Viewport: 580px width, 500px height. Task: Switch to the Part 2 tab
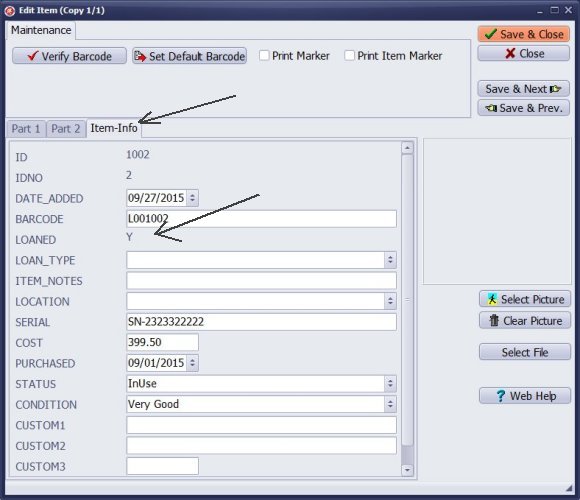click(x=65, y=129)
